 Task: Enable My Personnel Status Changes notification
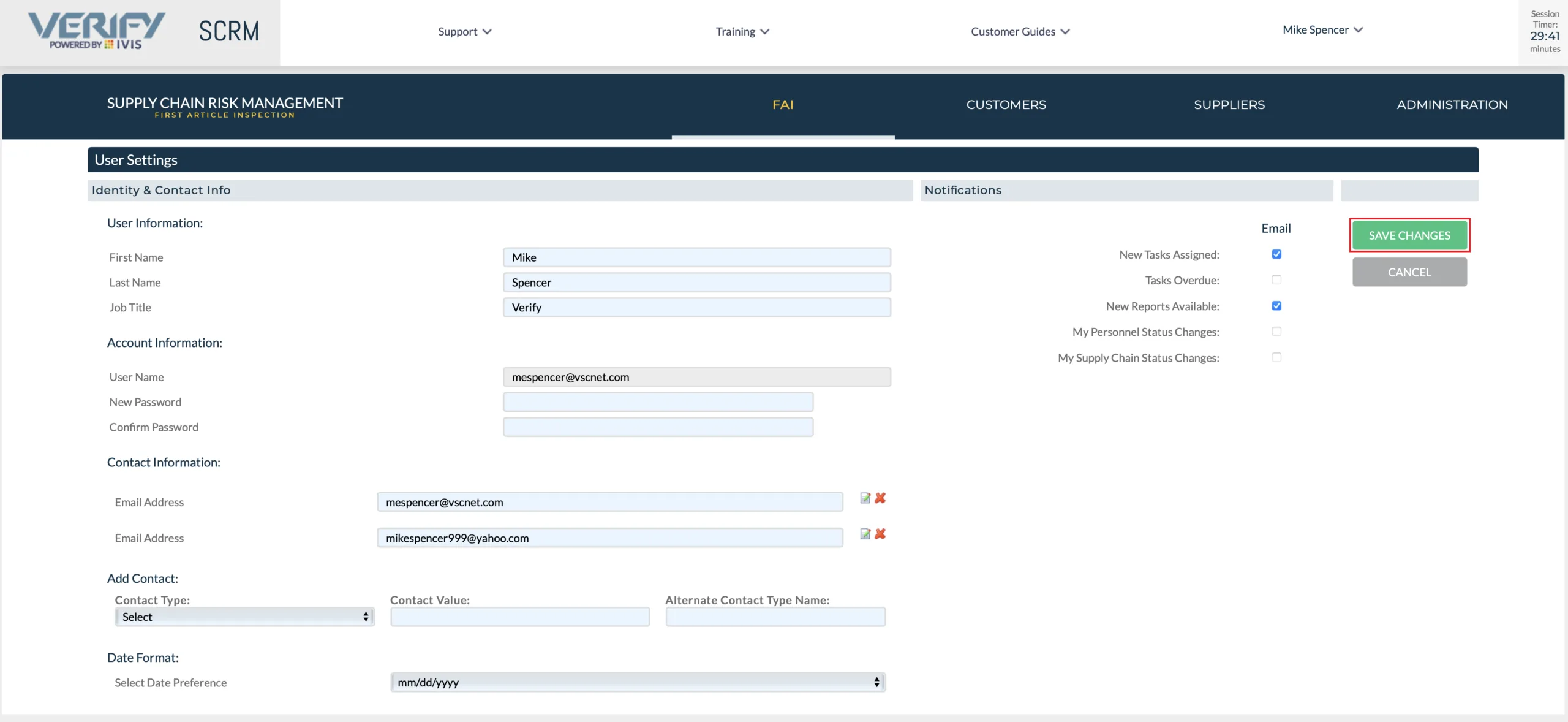point(1276,331)
